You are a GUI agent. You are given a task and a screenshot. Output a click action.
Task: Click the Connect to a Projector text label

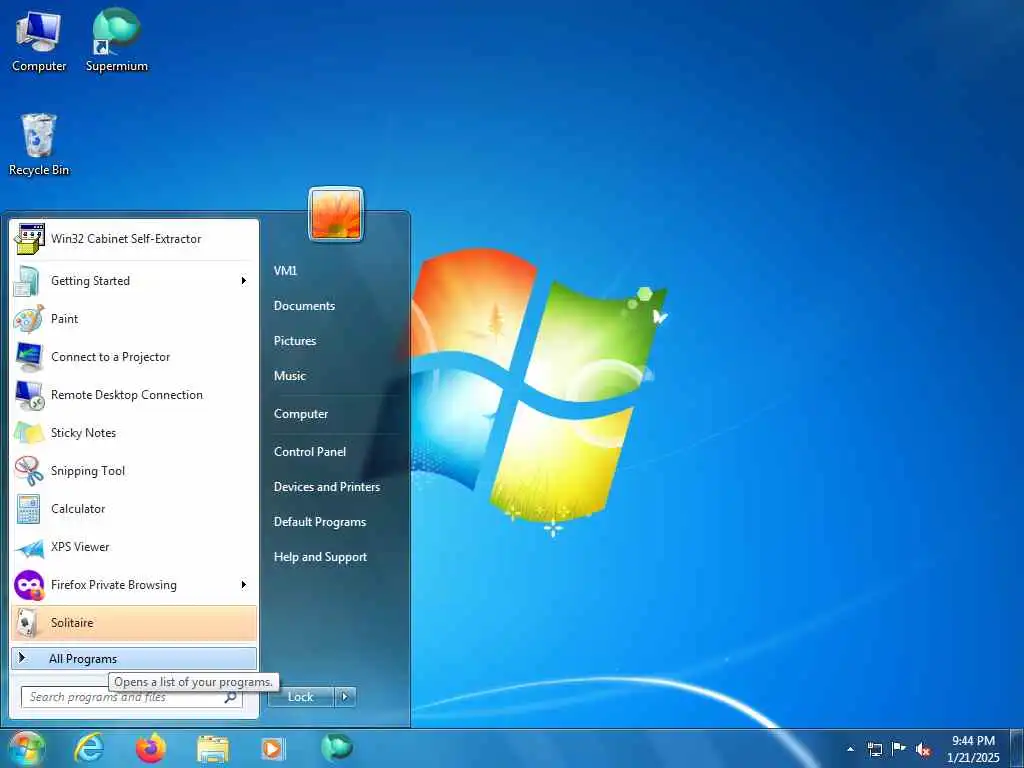(x=110, y=357)
